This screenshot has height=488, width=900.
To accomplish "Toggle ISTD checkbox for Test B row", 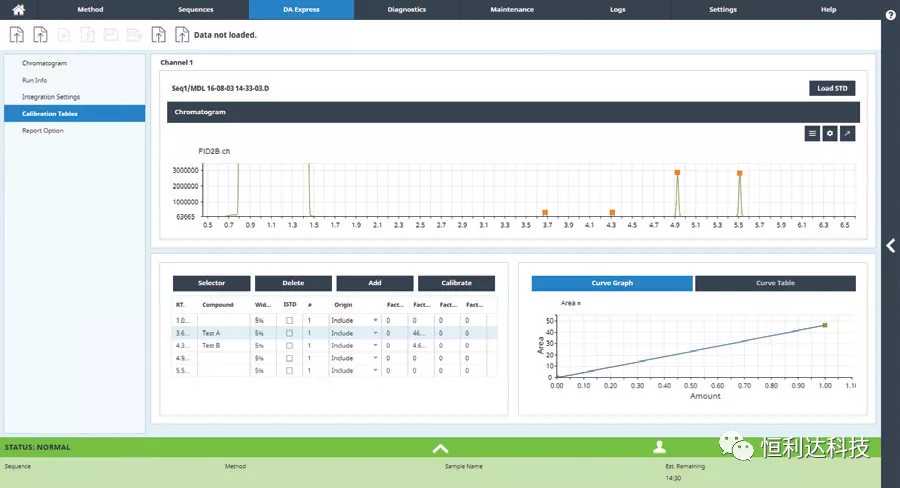I will pos(289,346).
